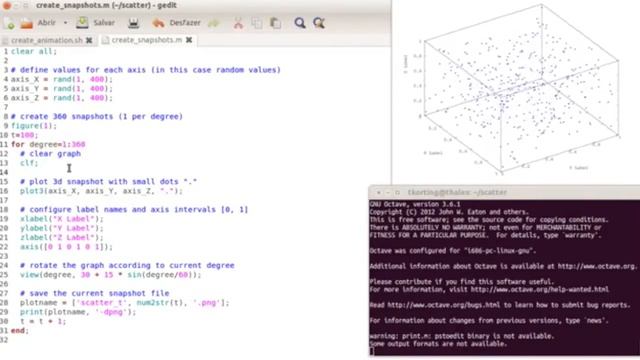Image resolution: width=640 pixels, height=360 pixels.
Task: Close the create_animation.sh tab
Action: 89,40
